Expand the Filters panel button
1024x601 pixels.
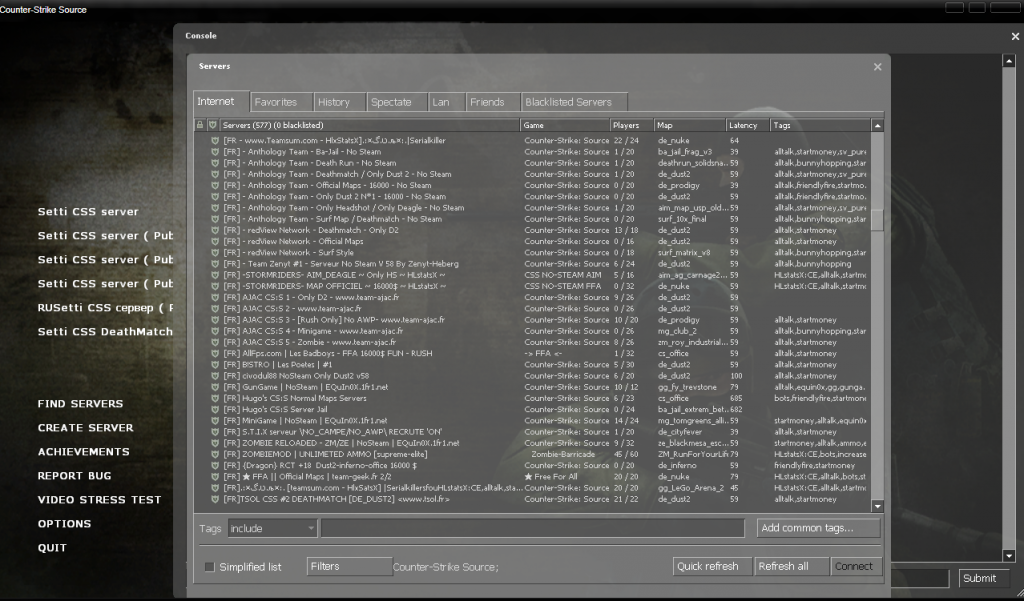coord(349,566)
